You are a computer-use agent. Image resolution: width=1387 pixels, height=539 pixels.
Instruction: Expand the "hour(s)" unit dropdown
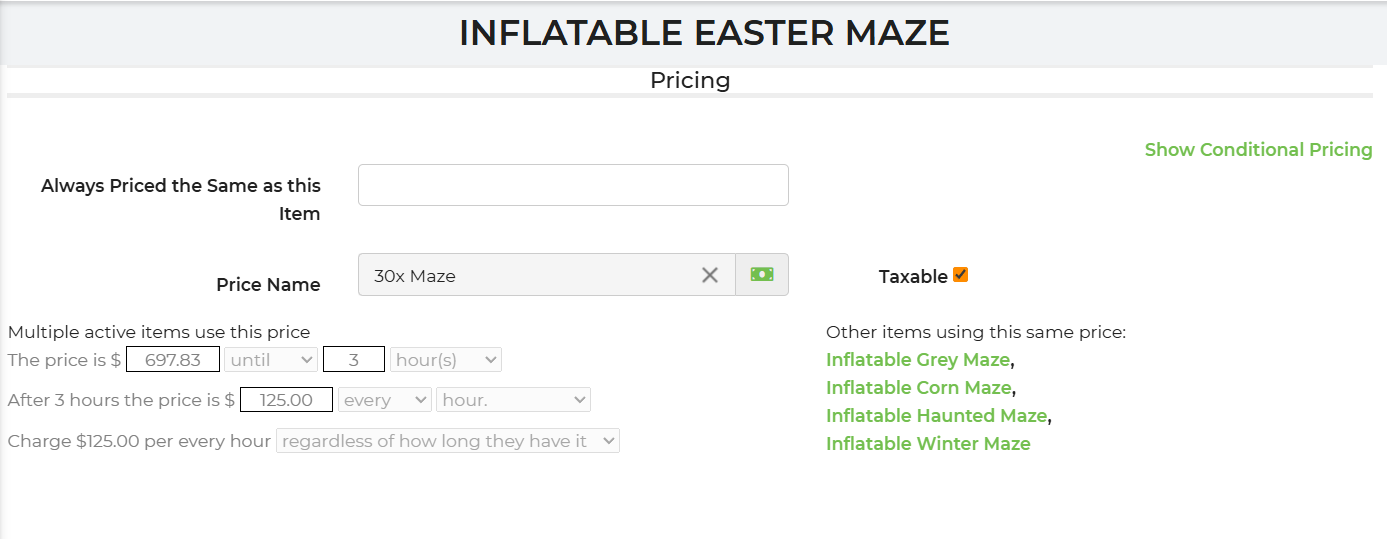coord(445,360)
